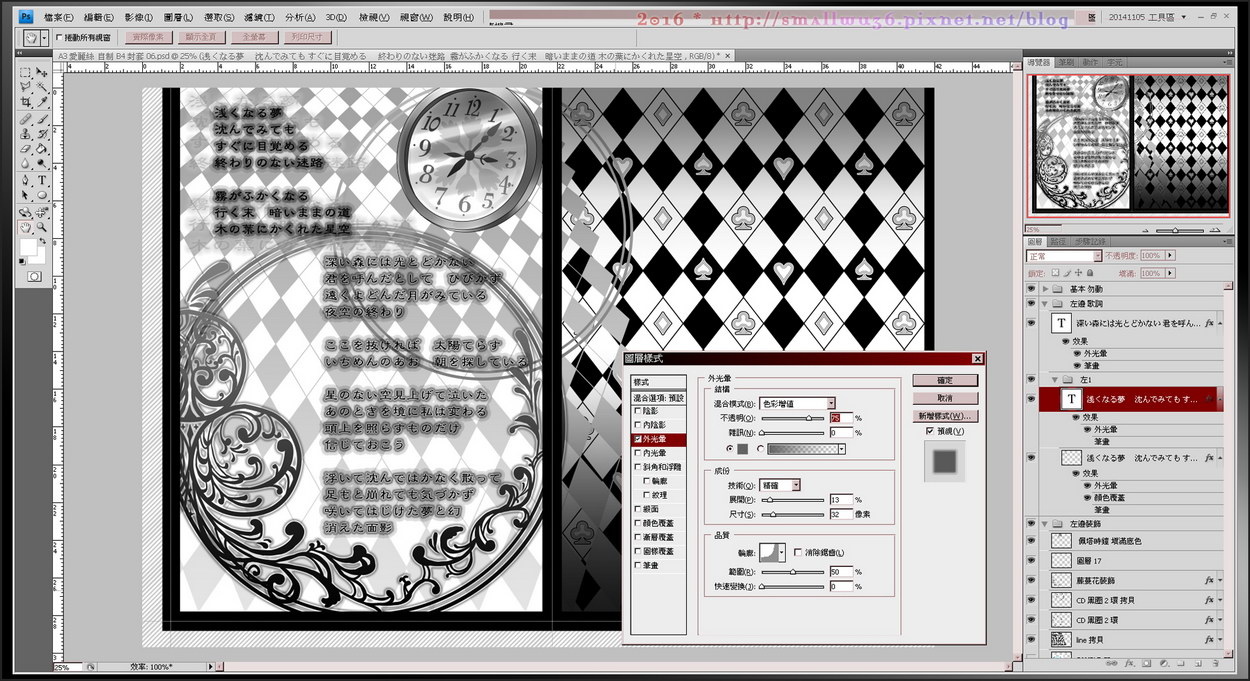The width and height of the screenshot is (1250, 681).
Task: Open the 編輯 Edit menu
Action: click(x=98, y=17)
